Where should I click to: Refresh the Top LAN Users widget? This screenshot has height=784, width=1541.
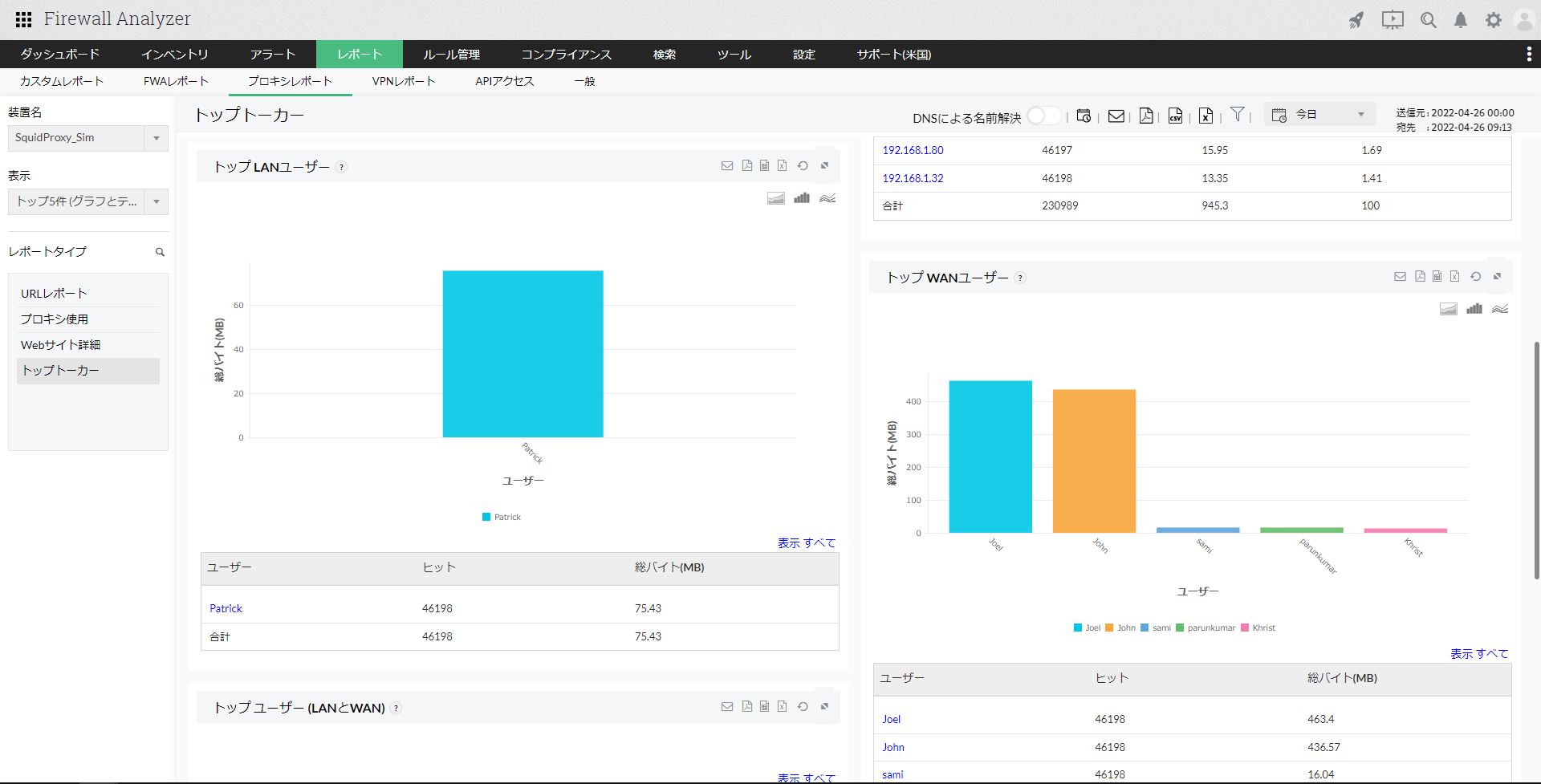pyautogui.click(x=803, y=166)
